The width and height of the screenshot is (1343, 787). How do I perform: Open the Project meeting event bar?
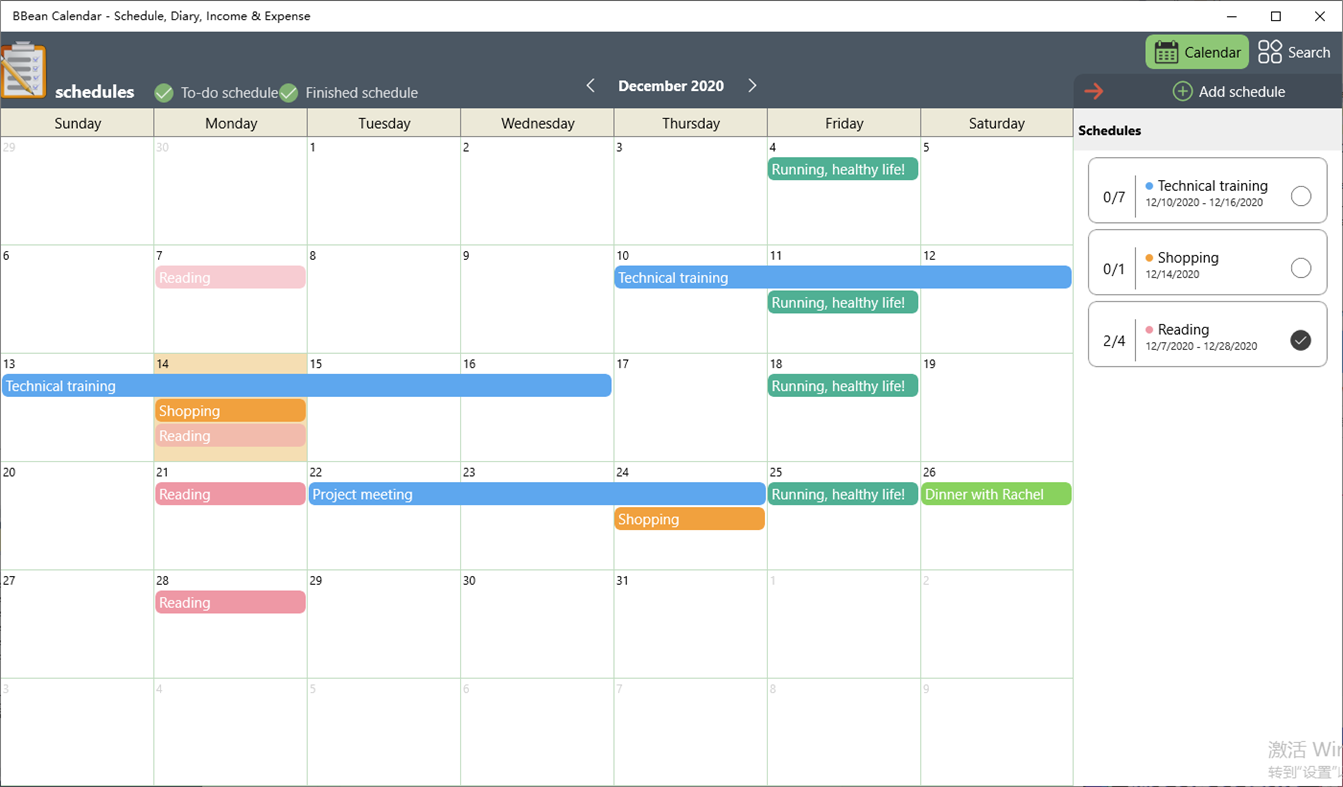click(537, 494)
